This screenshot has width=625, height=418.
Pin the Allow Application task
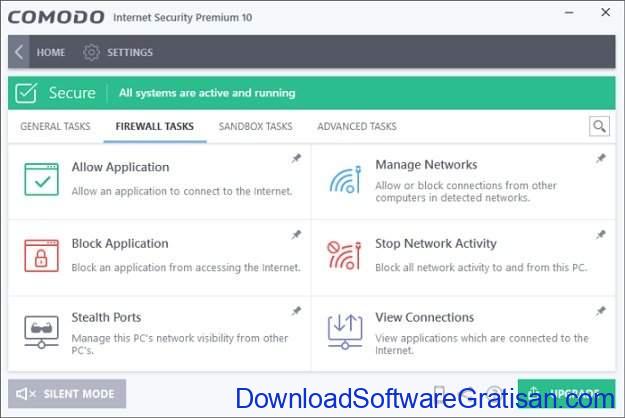click(x=296, y=159)
